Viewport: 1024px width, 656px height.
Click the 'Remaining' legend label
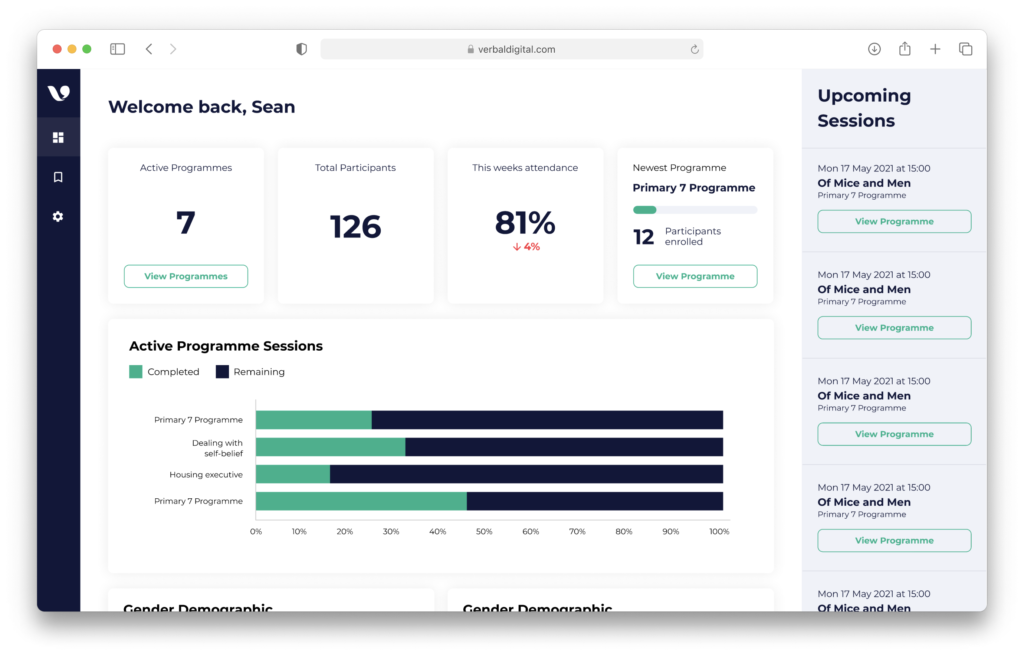[x=259, y=372]
